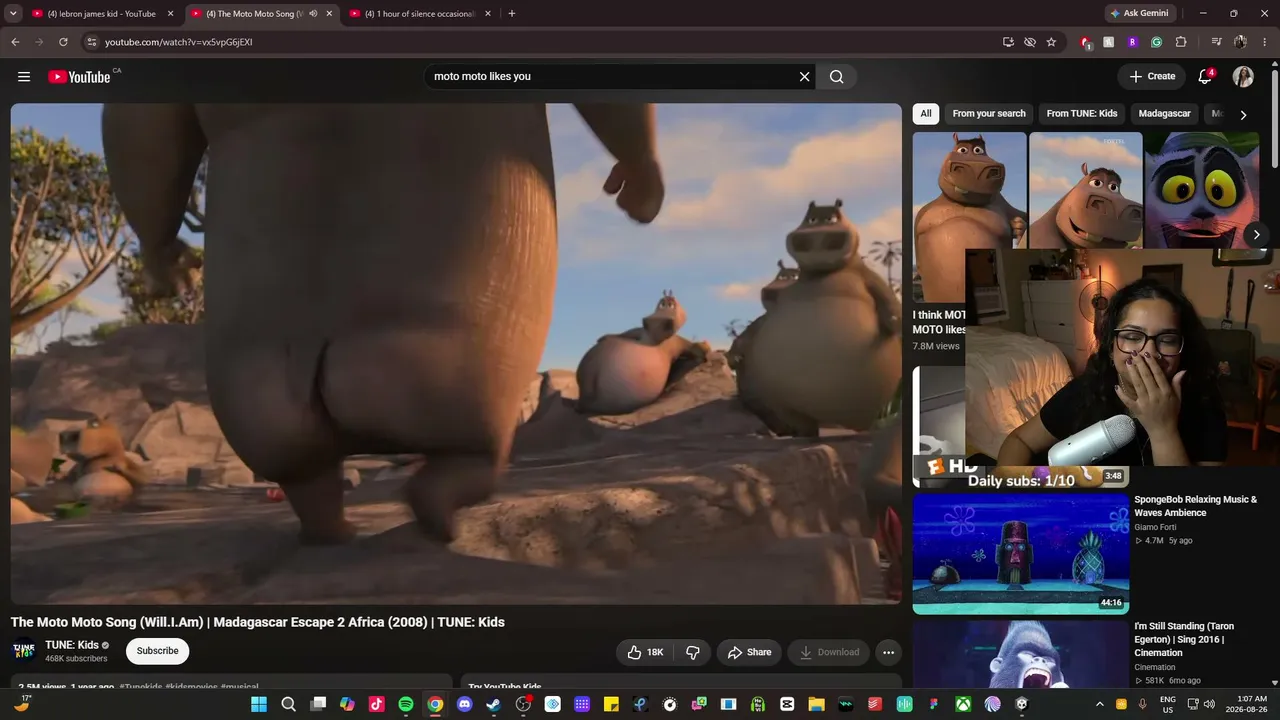Mute the Moto Moto Song tab audio
Image resolution: width=1280 pixels, height=720 pixels.
click(313, 14)
